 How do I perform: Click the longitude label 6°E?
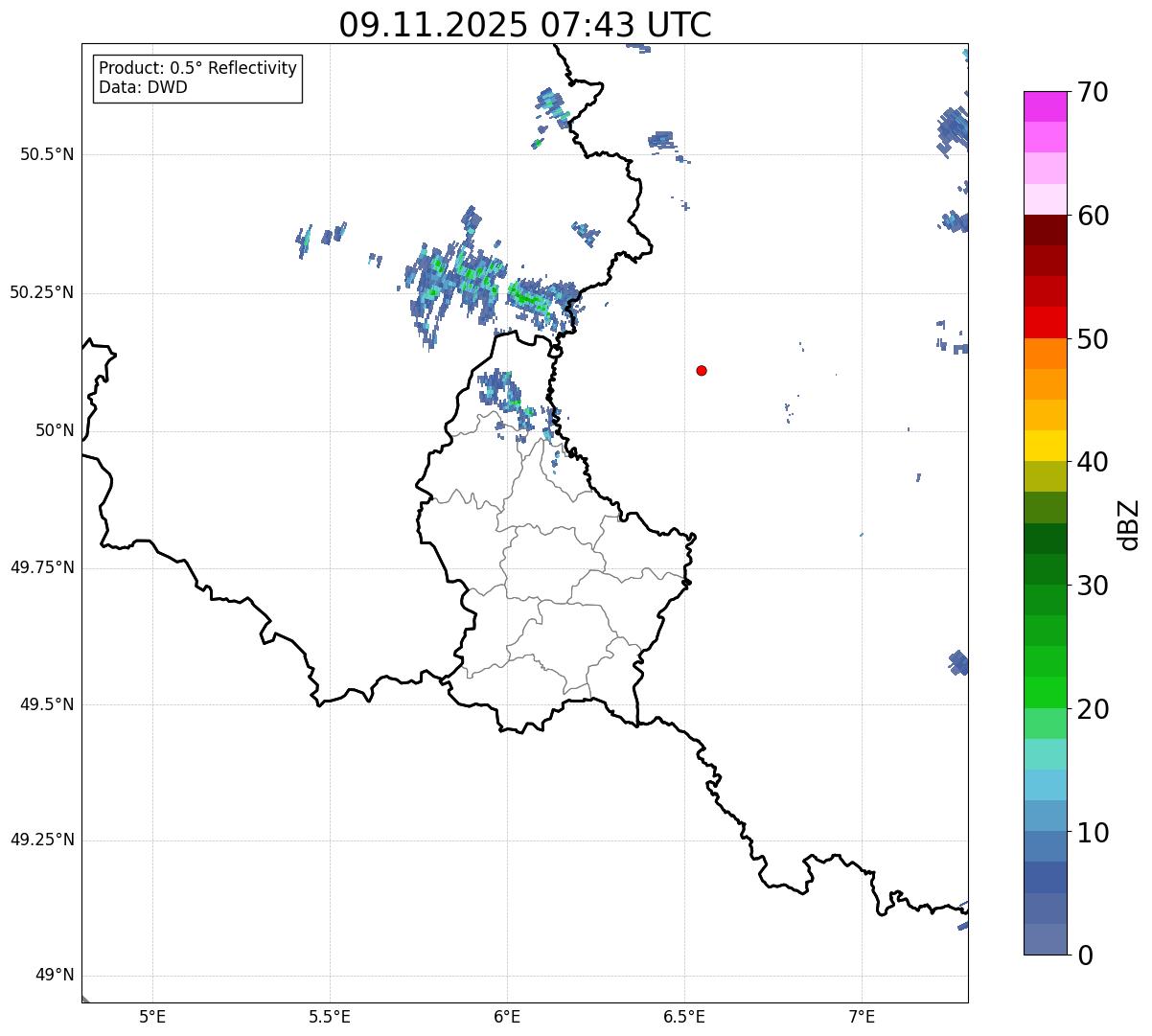pyautogui.click(x=507, y=1017)
